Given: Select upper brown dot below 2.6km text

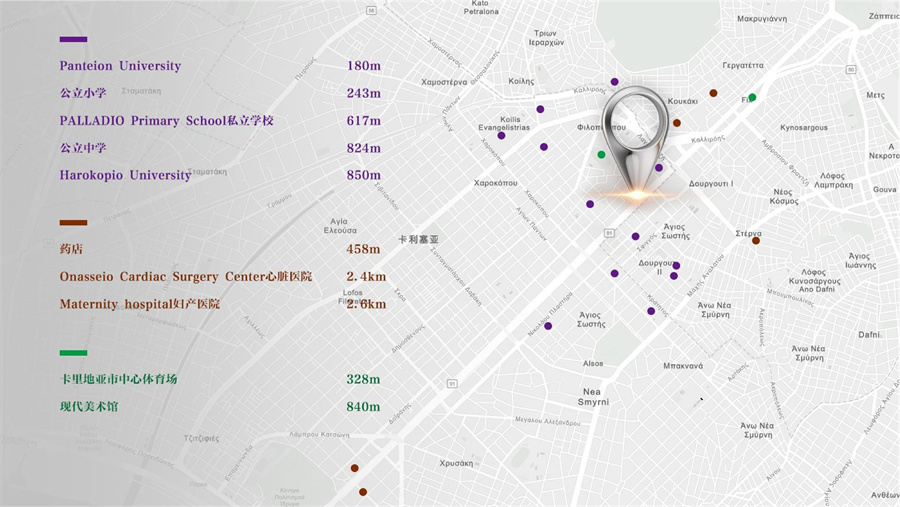Looking at the screenshot, I should pyautogui.click(x=355, y=468).
